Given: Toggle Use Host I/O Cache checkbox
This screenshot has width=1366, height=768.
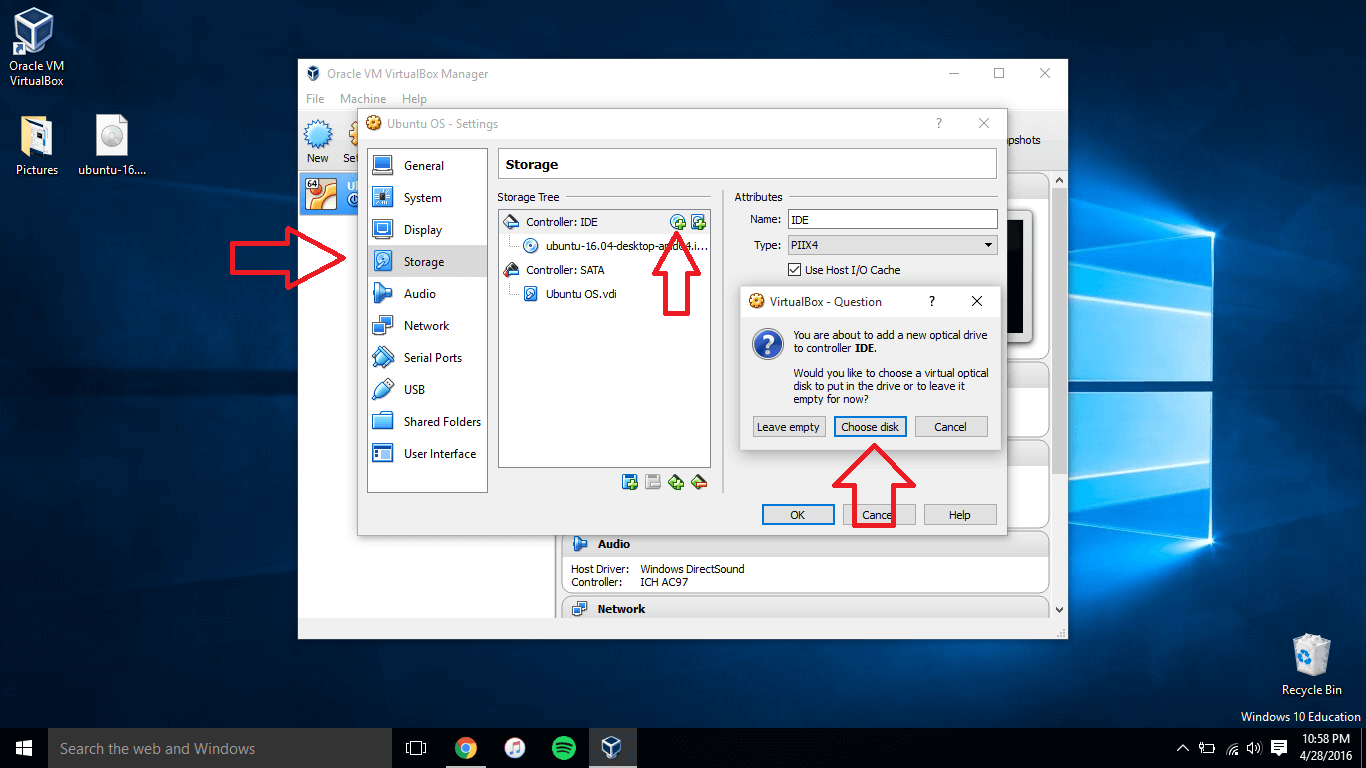Looking at the screenshot, I should click(x=794, y=270).
